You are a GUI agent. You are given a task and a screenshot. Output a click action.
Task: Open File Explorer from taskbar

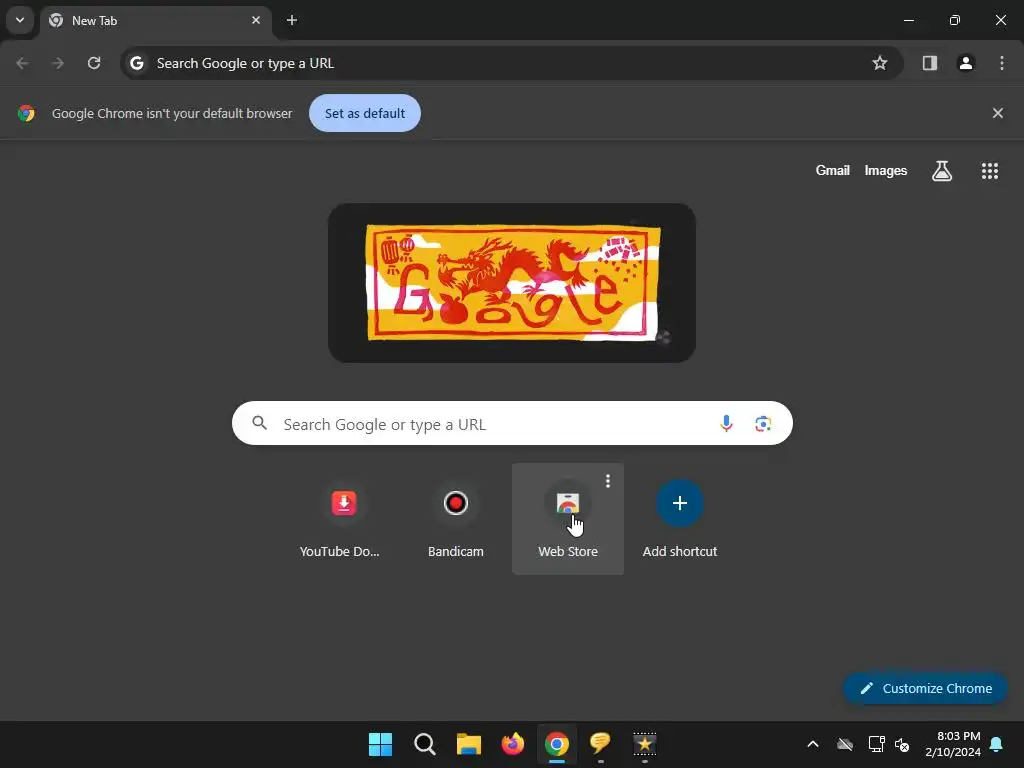(469, 744)
